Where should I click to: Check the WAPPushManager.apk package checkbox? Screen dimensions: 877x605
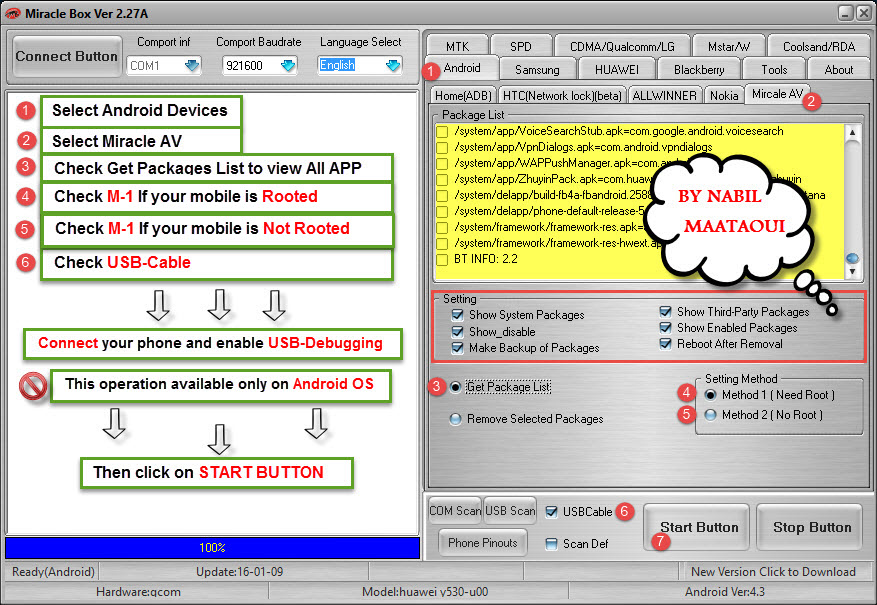pyautogui.click(x=442, y=163)
